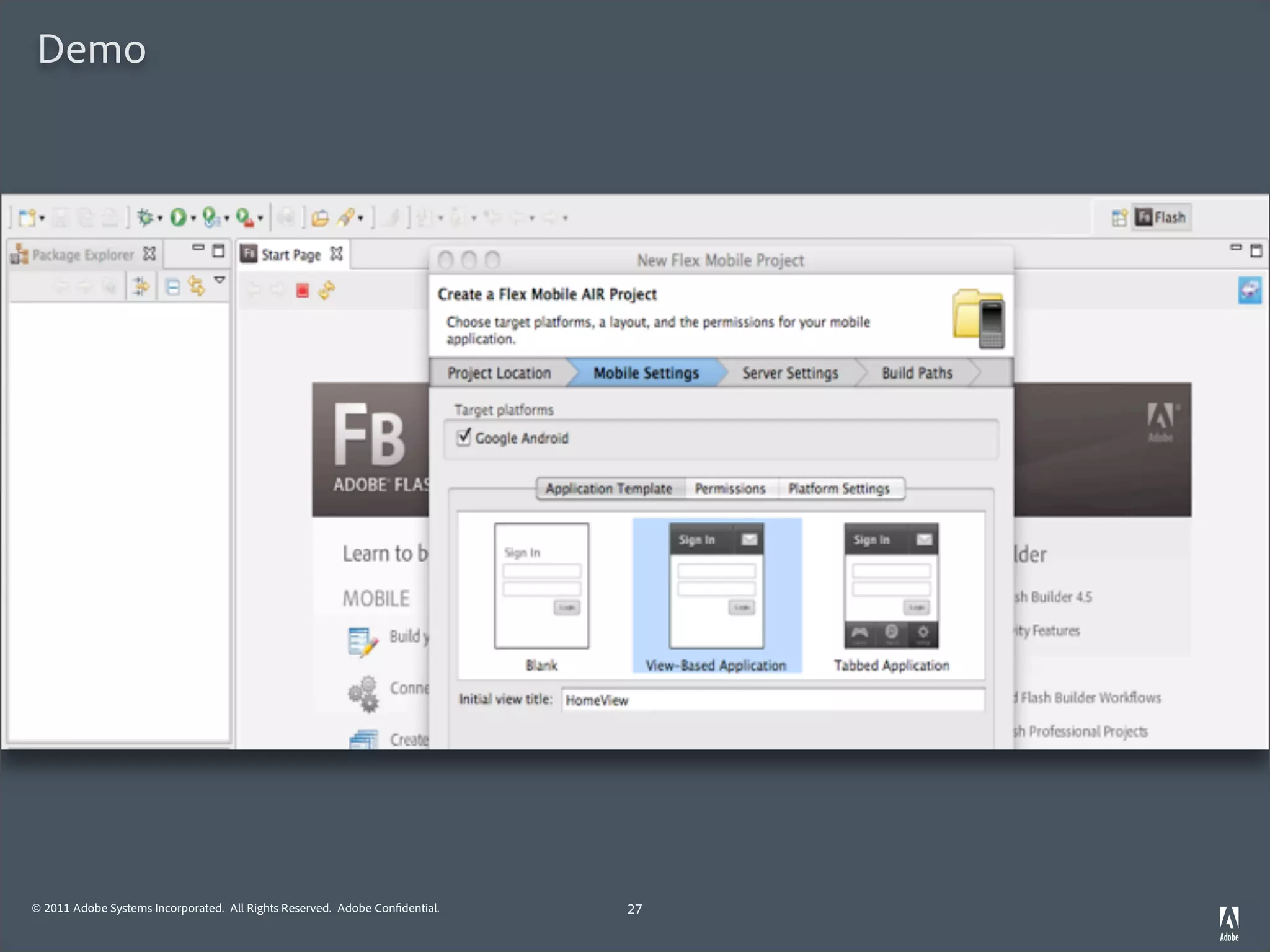Screen dimensions: 1270x952
Task: Click the dialog's zoom traffic-light button
Action: pyautogui.click(x=492, y=260)
